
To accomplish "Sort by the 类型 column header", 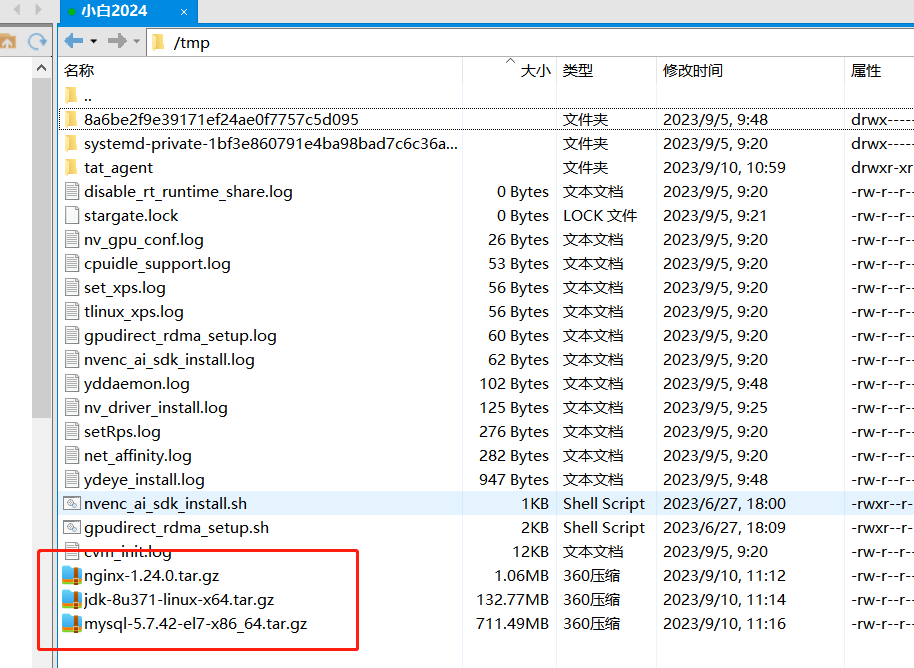I will [x=578, y=71].
